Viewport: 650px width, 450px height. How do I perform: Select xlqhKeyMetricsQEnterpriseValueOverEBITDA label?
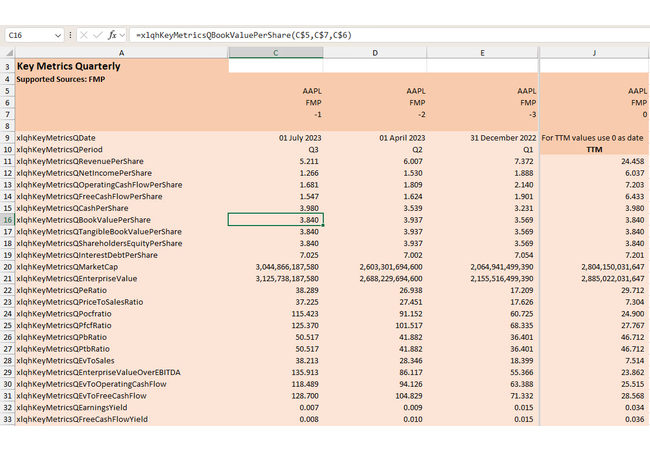[x=121, y=373]
